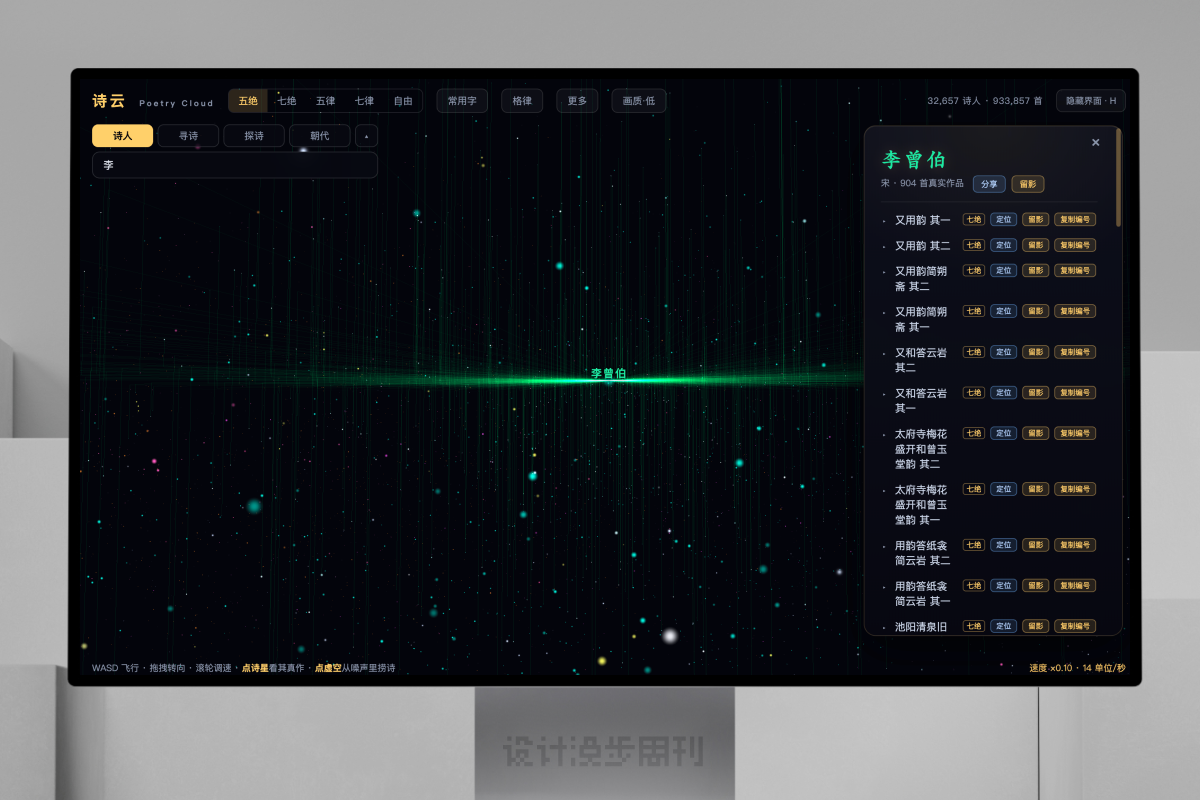
Task: Select the 七绝 poem form filter
Action: (x=287, y=101)
